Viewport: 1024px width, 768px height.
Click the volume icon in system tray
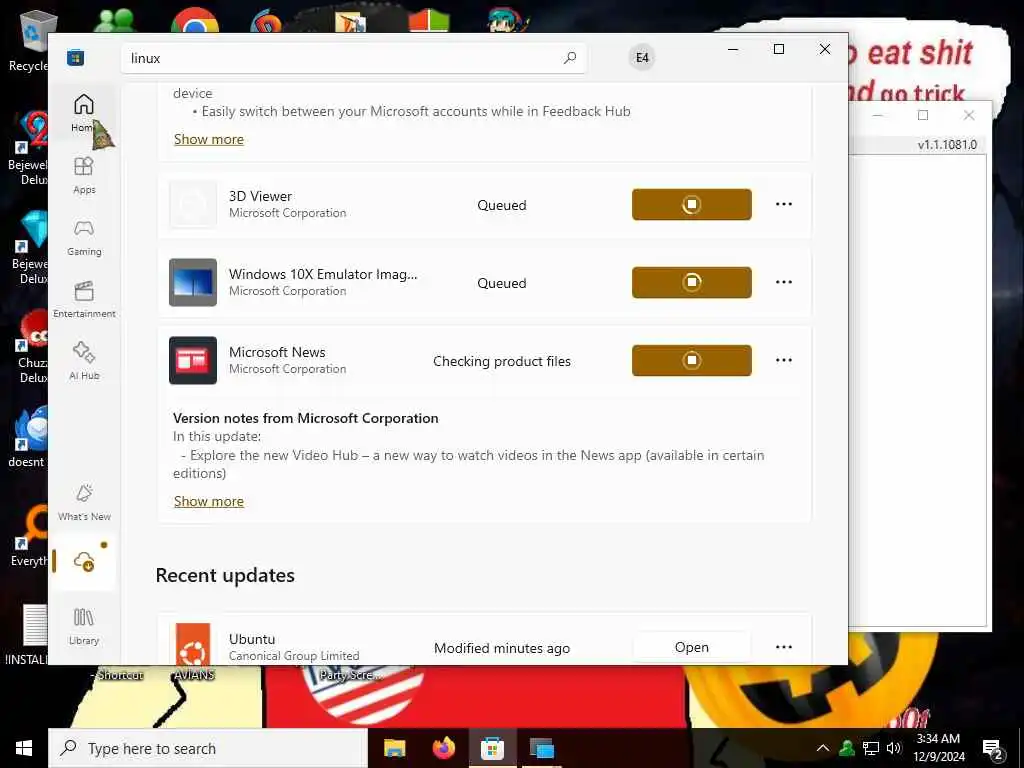pyautogui.click(x=894, y=748)
